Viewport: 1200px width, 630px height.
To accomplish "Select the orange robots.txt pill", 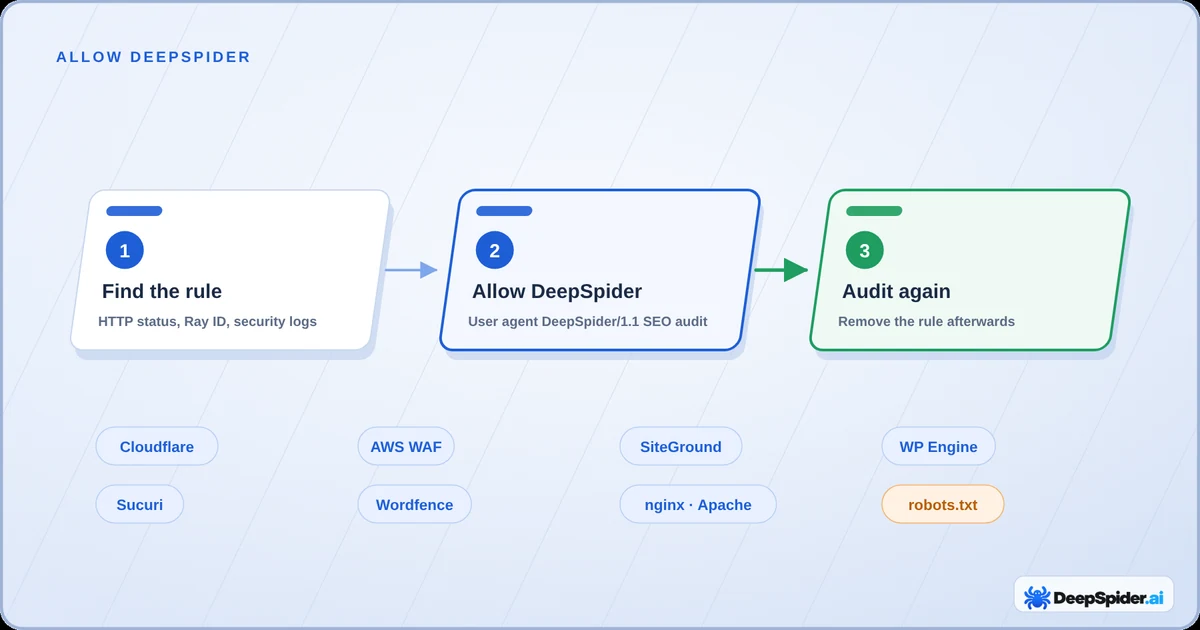I will pyautogui.click(x=942, y=504).
